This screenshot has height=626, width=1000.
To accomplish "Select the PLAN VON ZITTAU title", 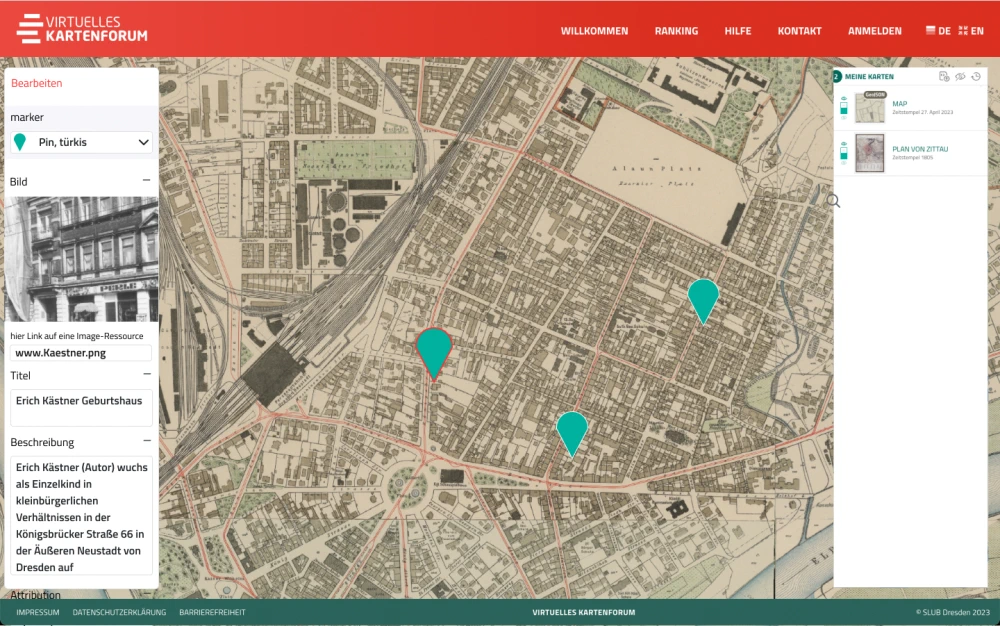I will 920,149.
